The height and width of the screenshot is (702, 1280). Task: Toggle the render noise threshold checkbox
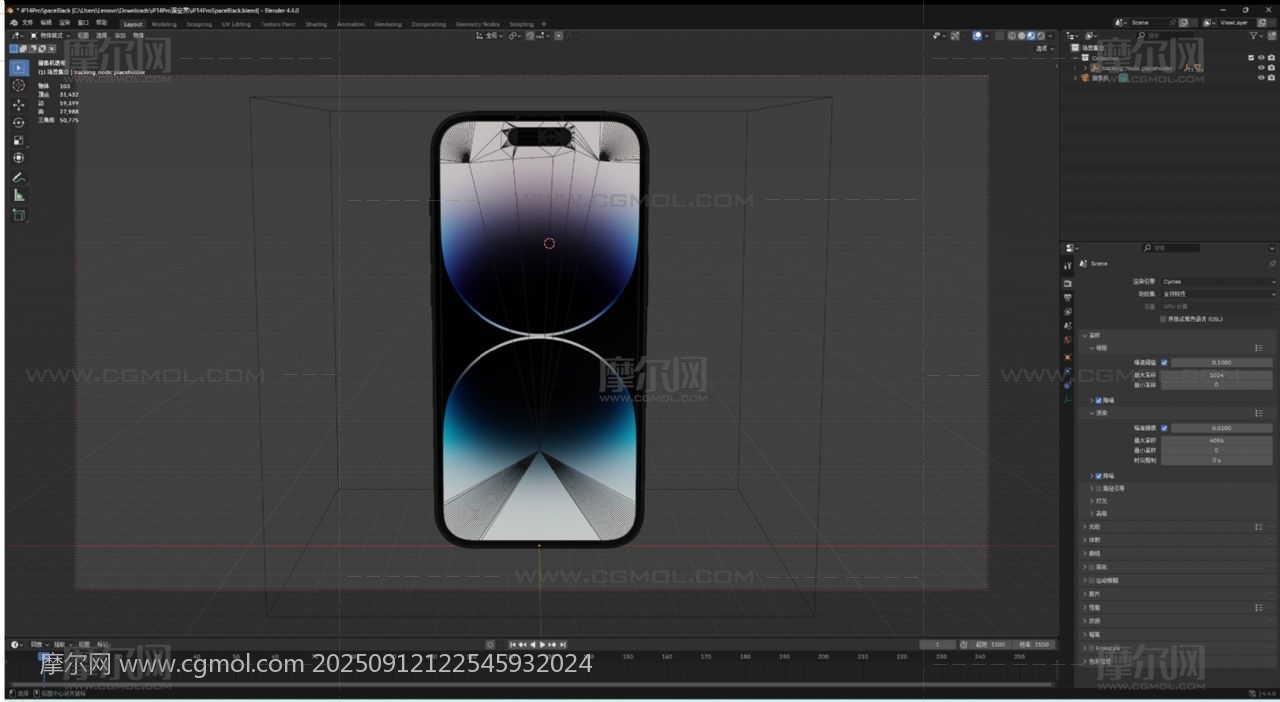point(1164,428)
